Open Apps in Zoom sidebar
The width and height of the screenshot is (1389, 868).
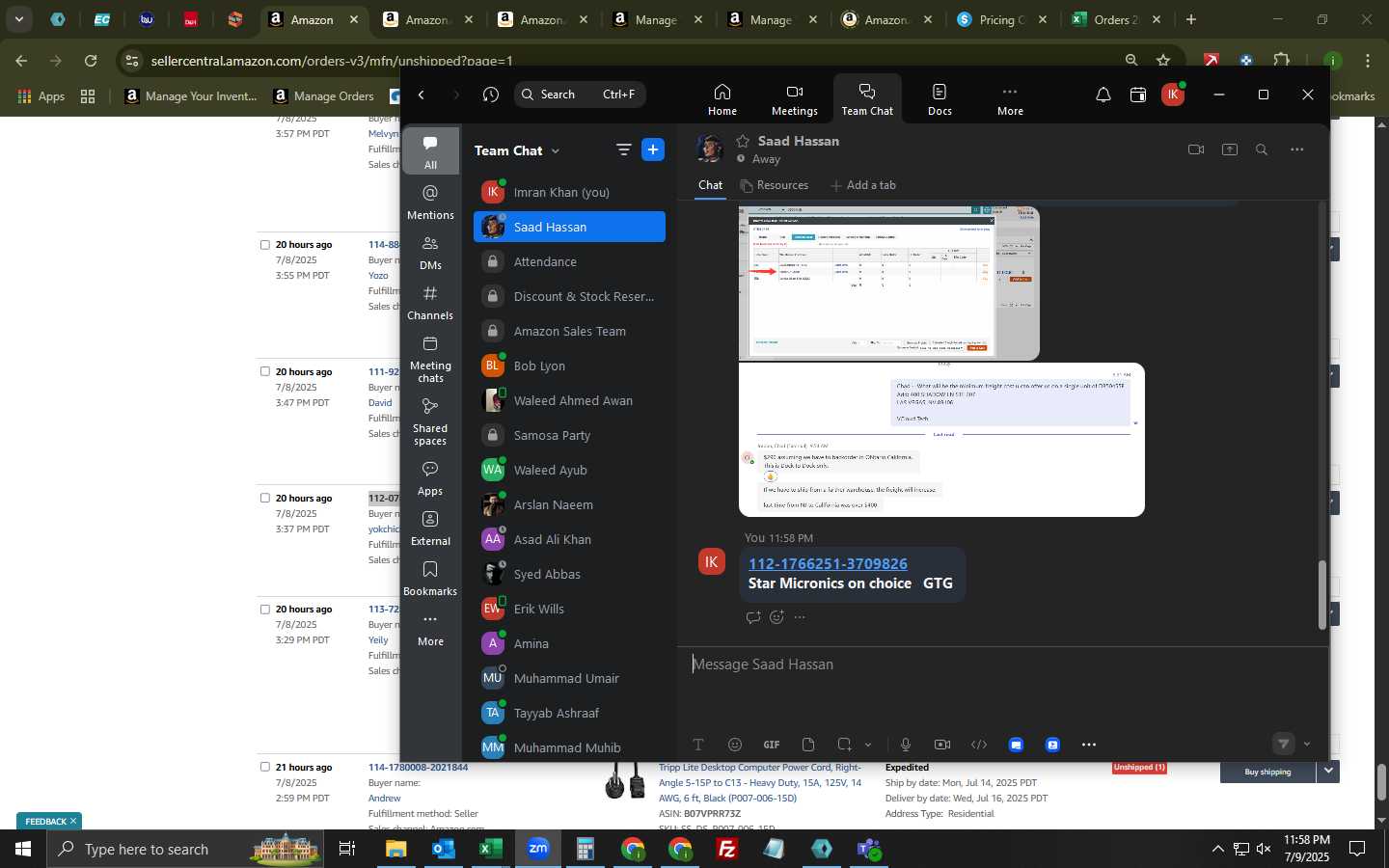click(x=430, y=478)
